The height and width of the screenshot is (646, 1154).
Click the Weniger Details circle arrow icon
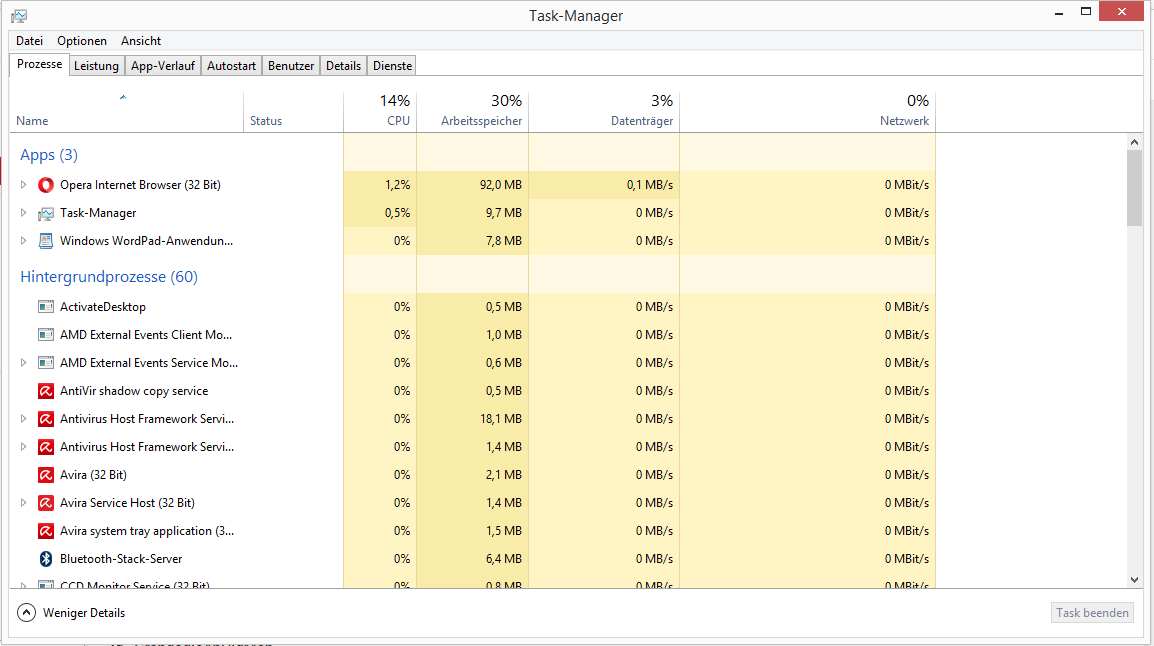point(26,613)
